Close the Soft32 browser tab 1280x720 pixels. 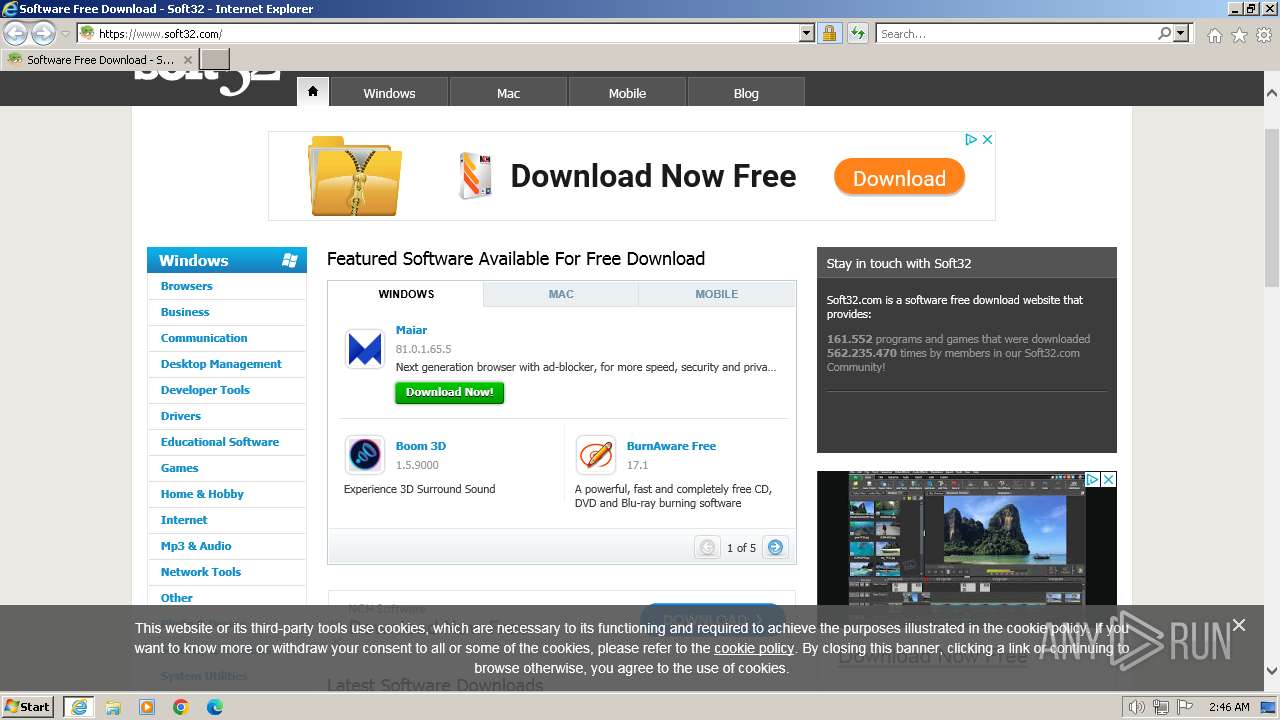(187, 60)
